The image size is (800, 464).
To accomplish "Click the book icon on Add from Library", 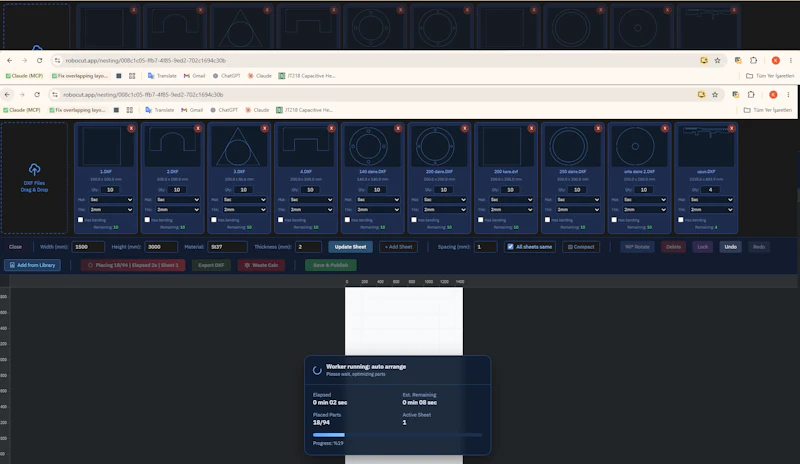I will [12, 265].
